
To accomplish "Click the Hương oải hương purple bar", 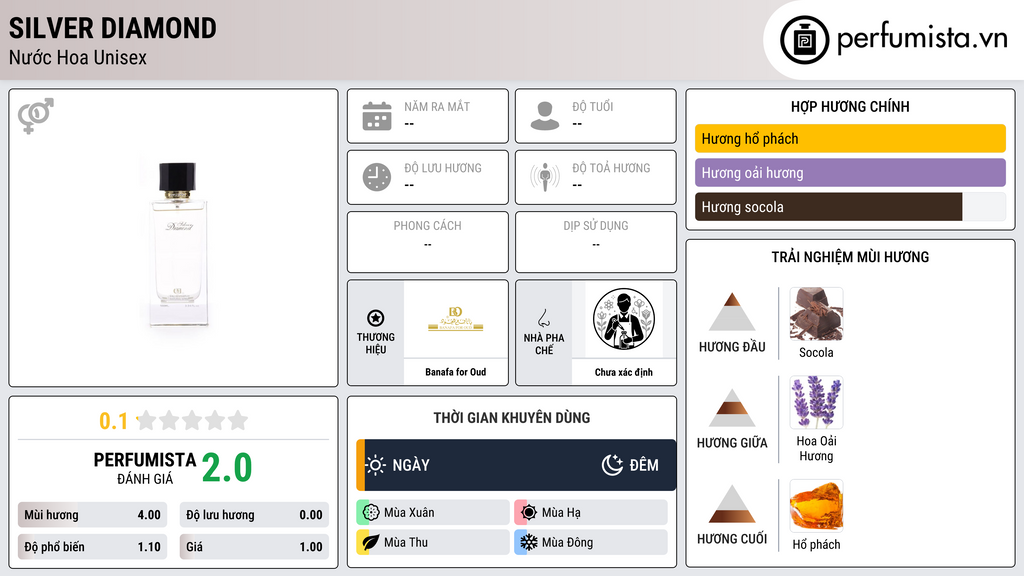I will pyautogui.click(x=850, y=173).
